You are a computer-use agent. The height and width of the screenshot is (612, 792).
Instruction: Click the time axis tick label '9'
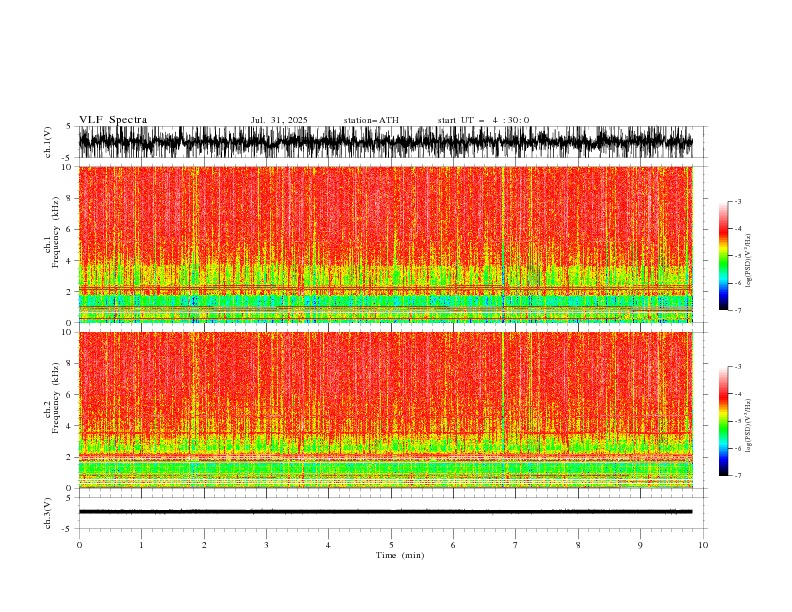(x=640, y=545)
